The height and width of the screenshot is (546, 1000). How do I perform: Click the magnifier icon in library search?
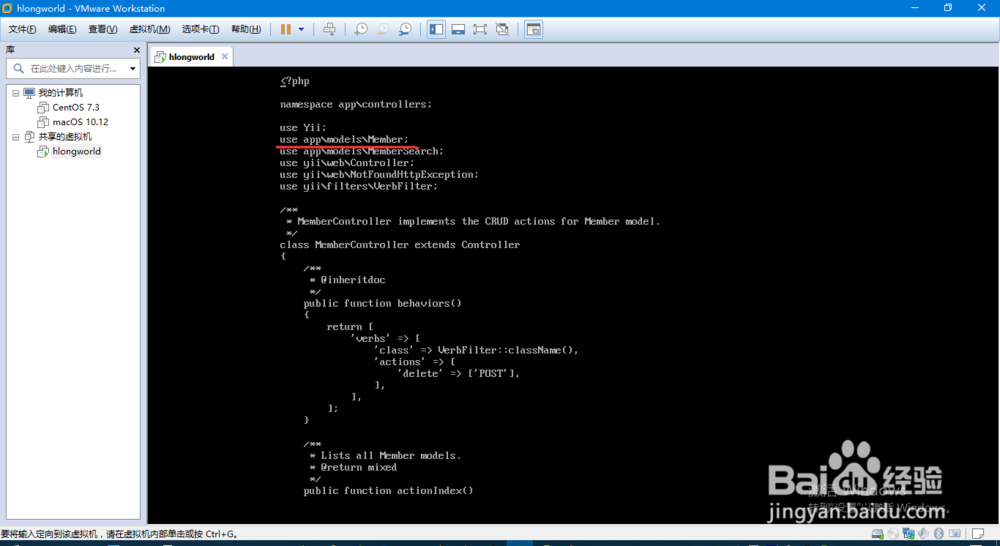[x=18, y=68]
